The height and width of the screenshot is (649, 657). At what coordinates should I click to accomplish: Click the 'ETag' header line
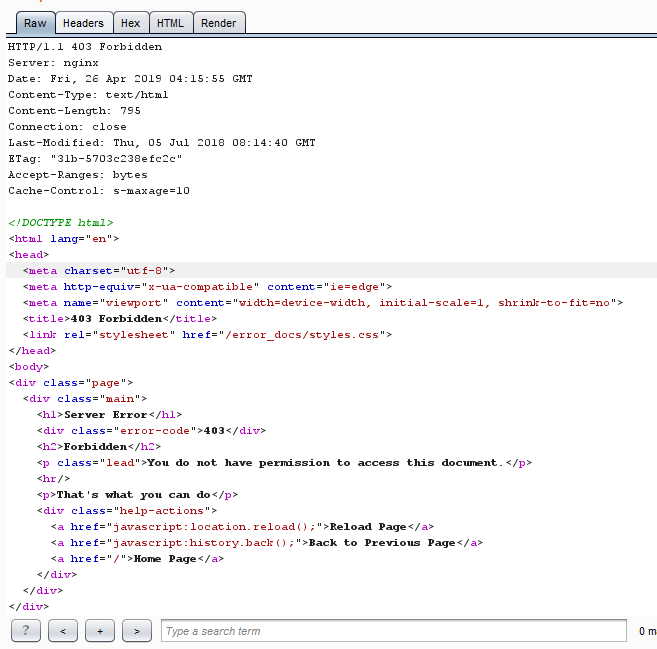(95, 158)
